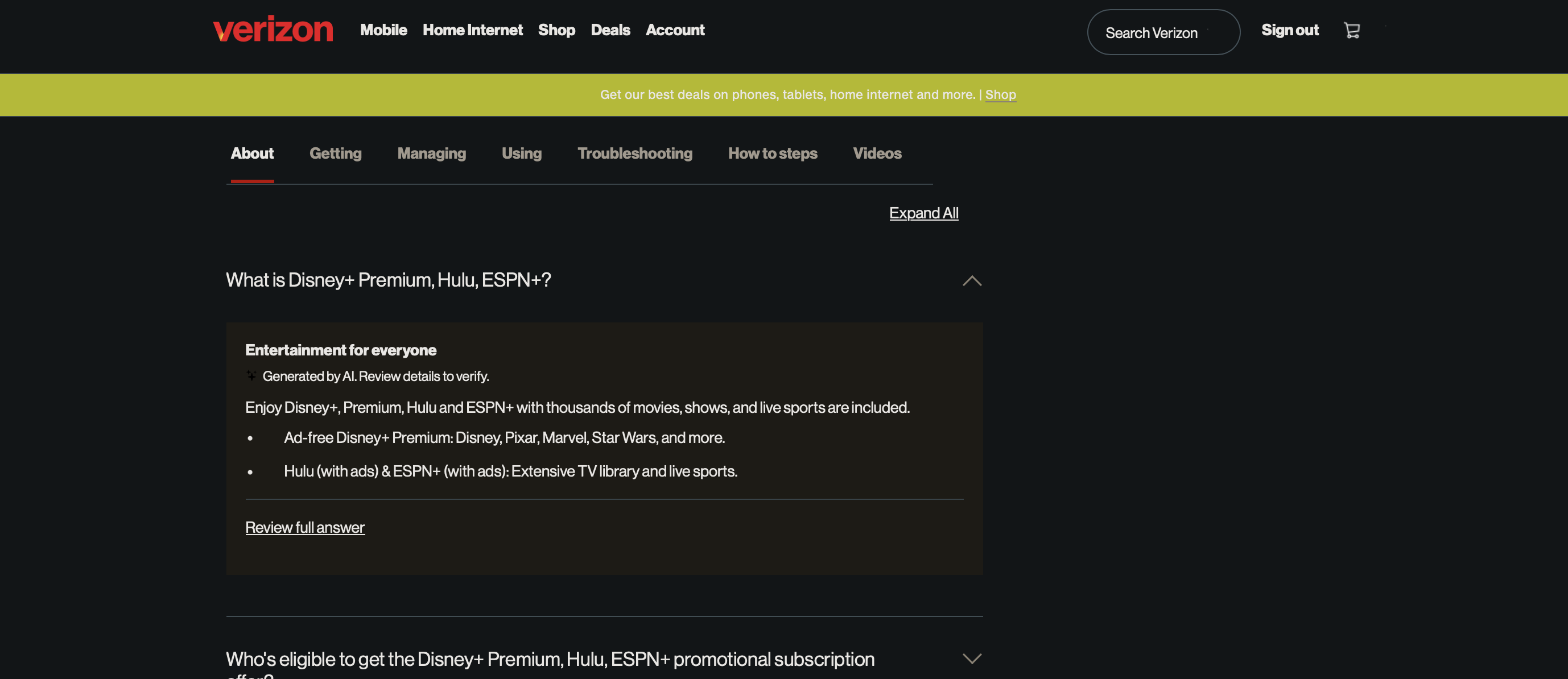Click the Ad-free Disney+ Premium bullet text
The image size is (1568, 679).
click(x=504, y=437)
